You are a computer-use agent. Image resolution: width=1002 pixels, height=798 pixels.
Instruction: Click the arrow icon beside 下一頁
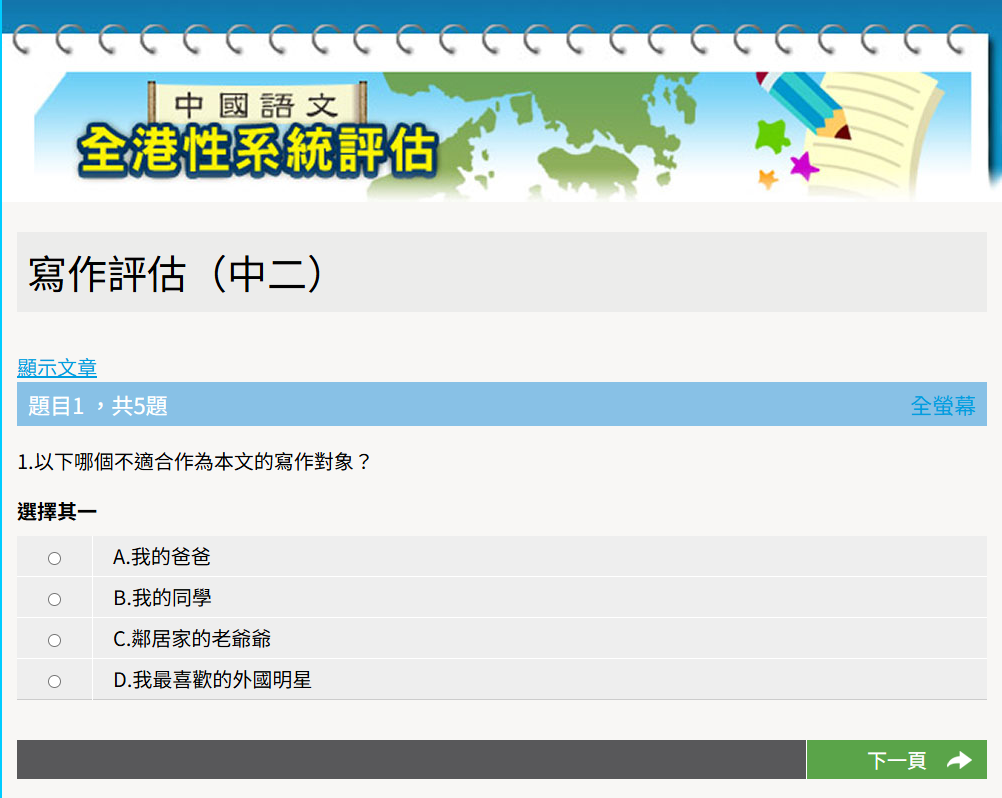tap(959, 761)
